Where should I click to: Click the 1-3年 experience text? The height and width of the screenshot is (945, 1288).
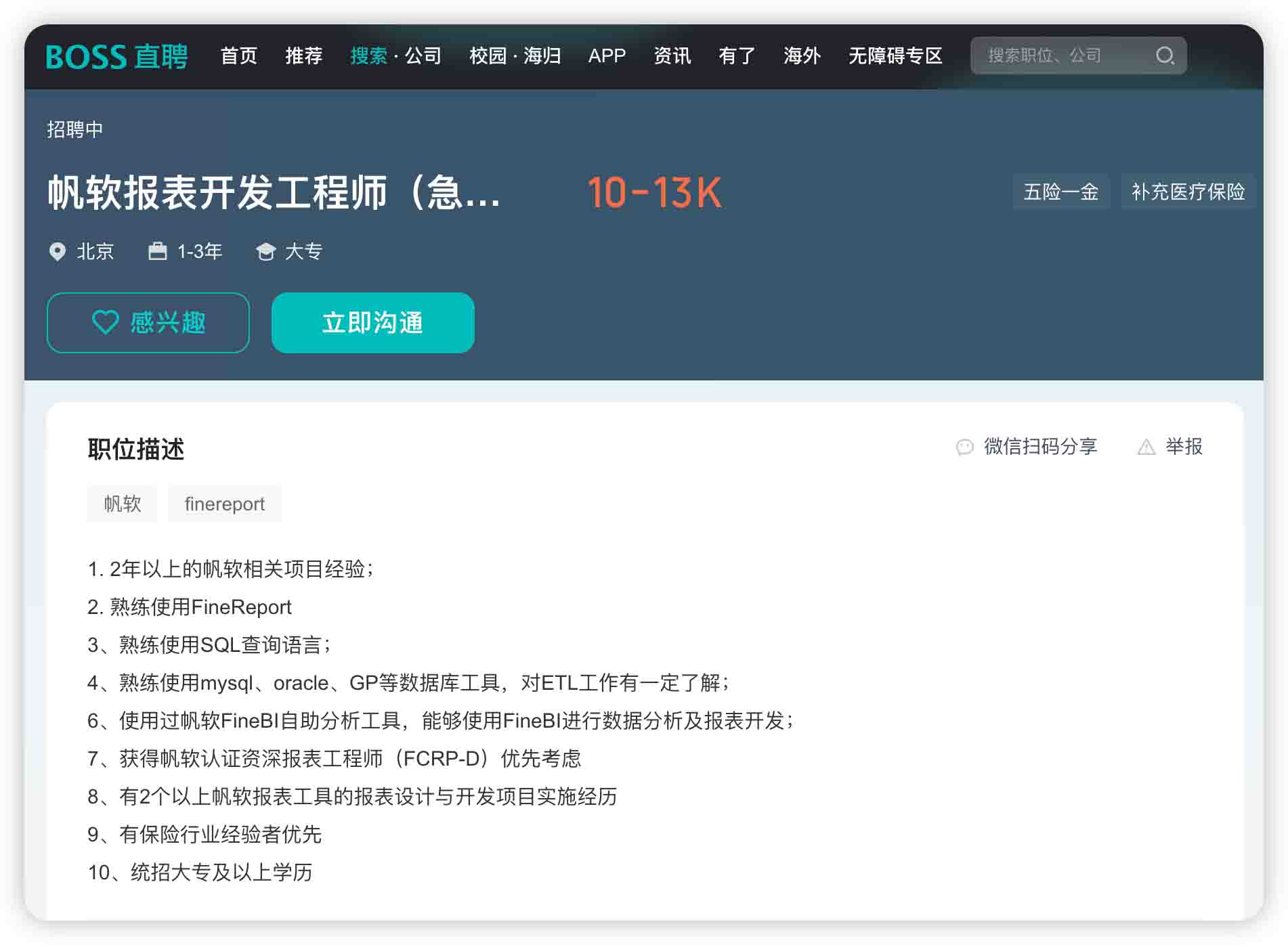click(200, 252)
